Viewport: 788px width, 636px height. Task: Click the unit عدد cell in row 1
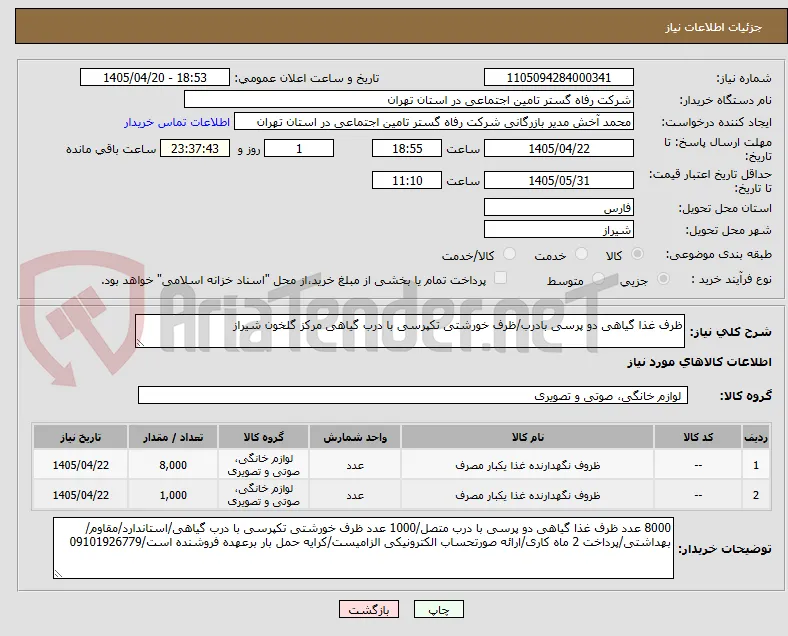pyautogui.click(x=355, y=465)
